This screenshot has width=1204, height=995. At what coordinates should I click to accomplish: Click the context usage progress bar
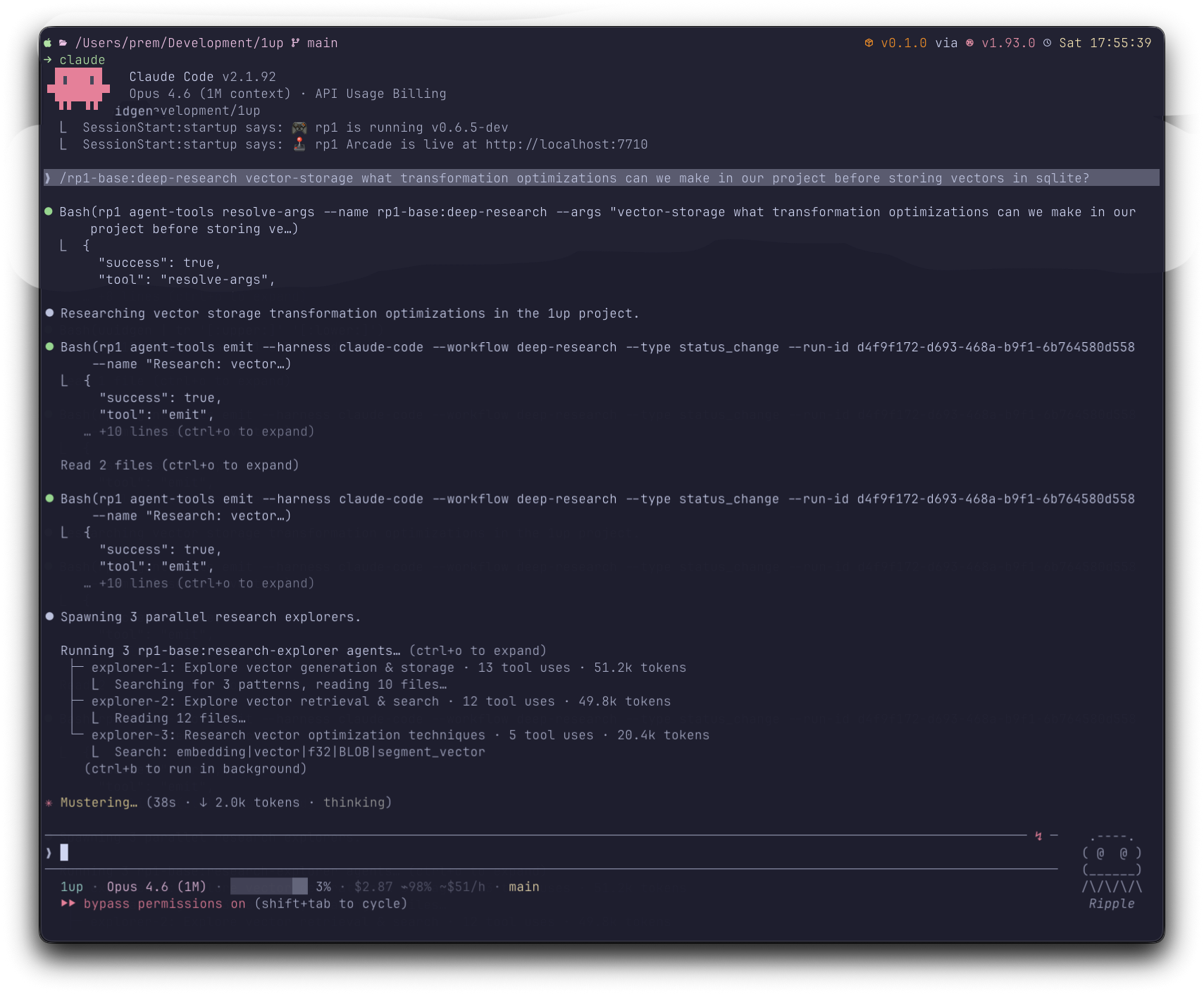point(269,887)
